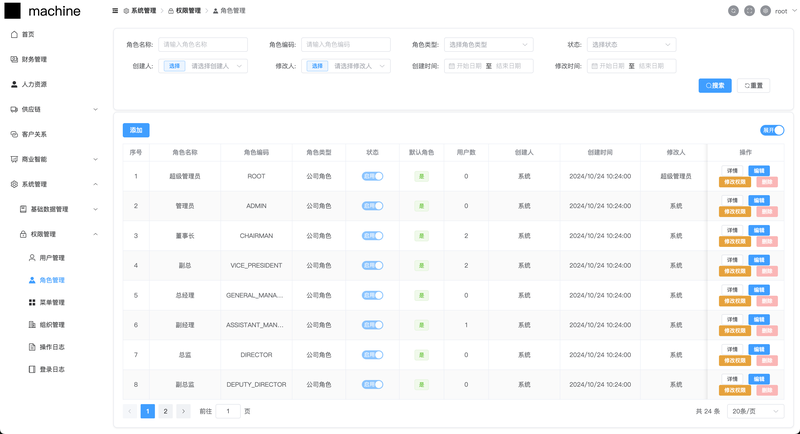Expand the 基础数据管理 sidebar chevron
The image size is (800, 434).
coord(95,209)
